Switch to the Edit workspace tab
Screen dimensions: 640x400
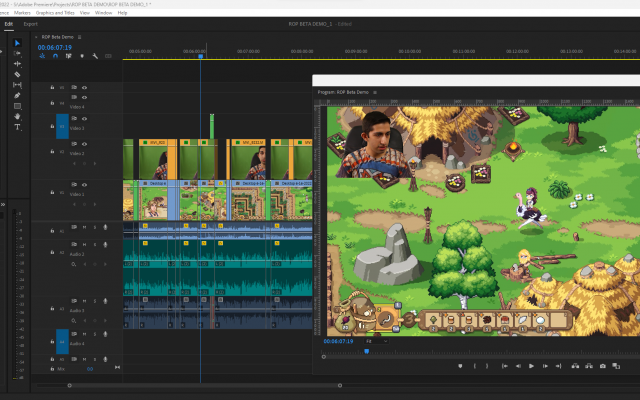(9, 24)
